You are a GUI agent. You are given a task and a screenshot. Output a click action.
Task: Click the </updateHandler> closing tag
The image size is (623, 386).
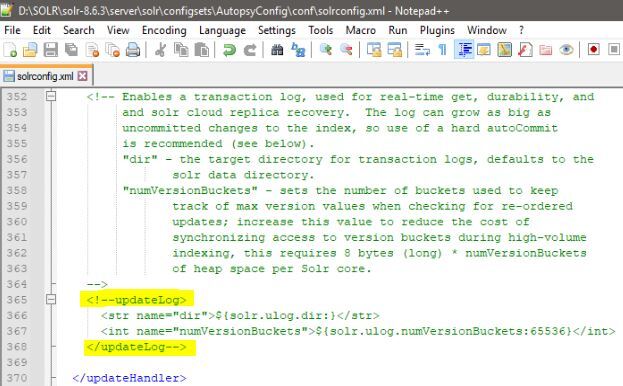point(130,378)
